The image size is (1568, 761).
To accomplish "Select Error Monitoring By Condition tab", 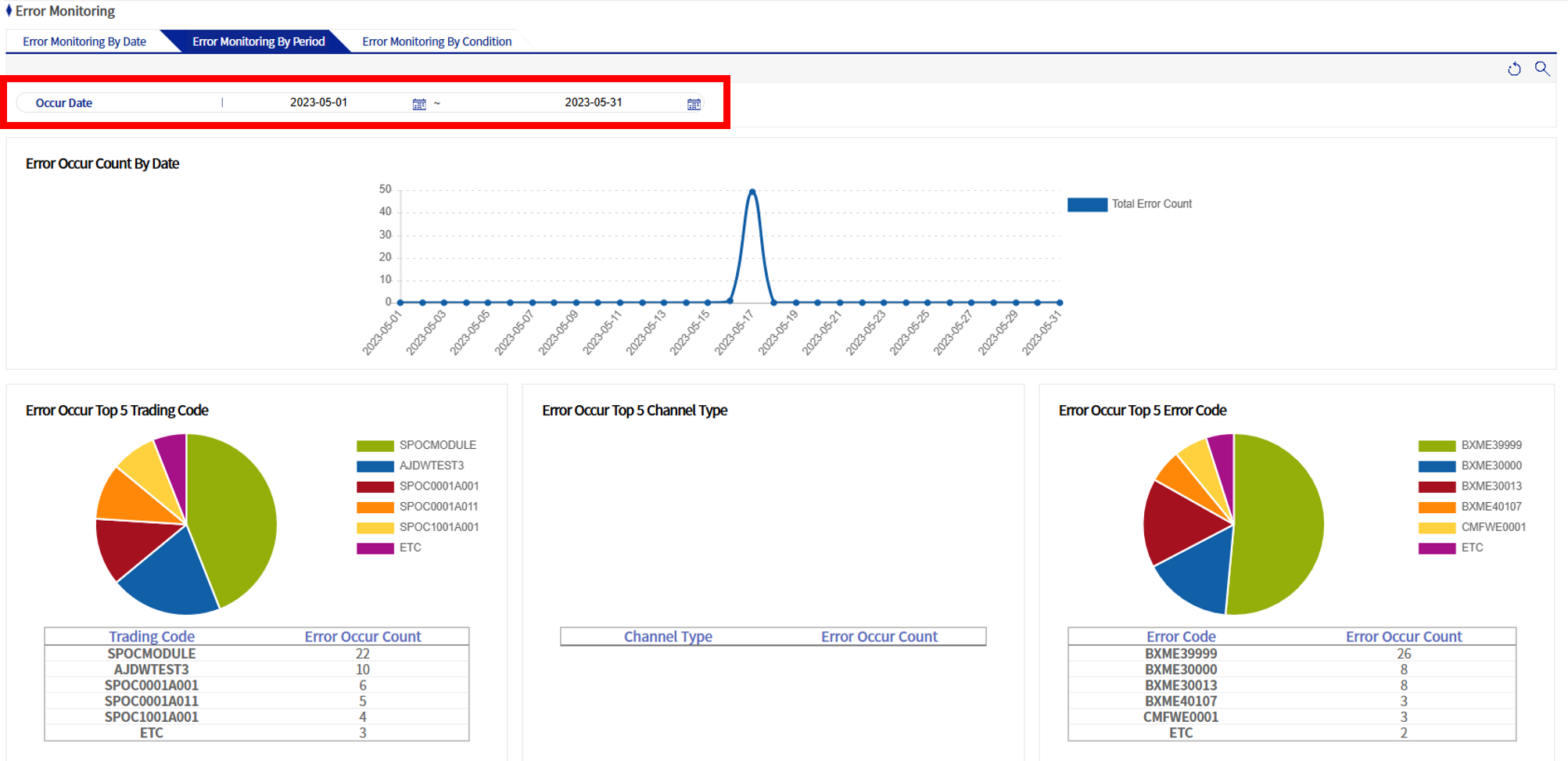I will click(436, 41).
